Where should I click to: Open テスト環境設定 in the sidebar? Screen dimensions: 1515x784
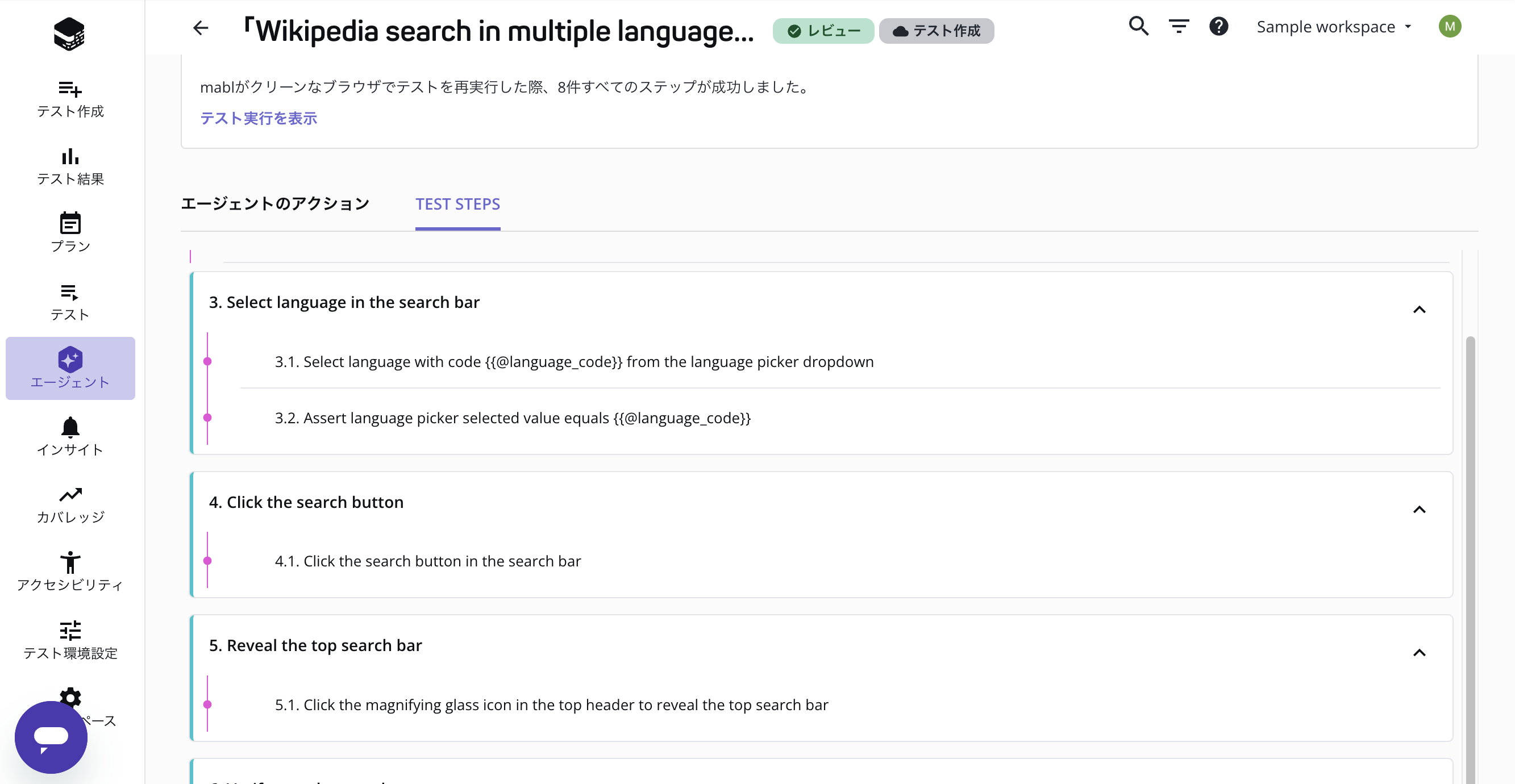(x=70, y=640)
